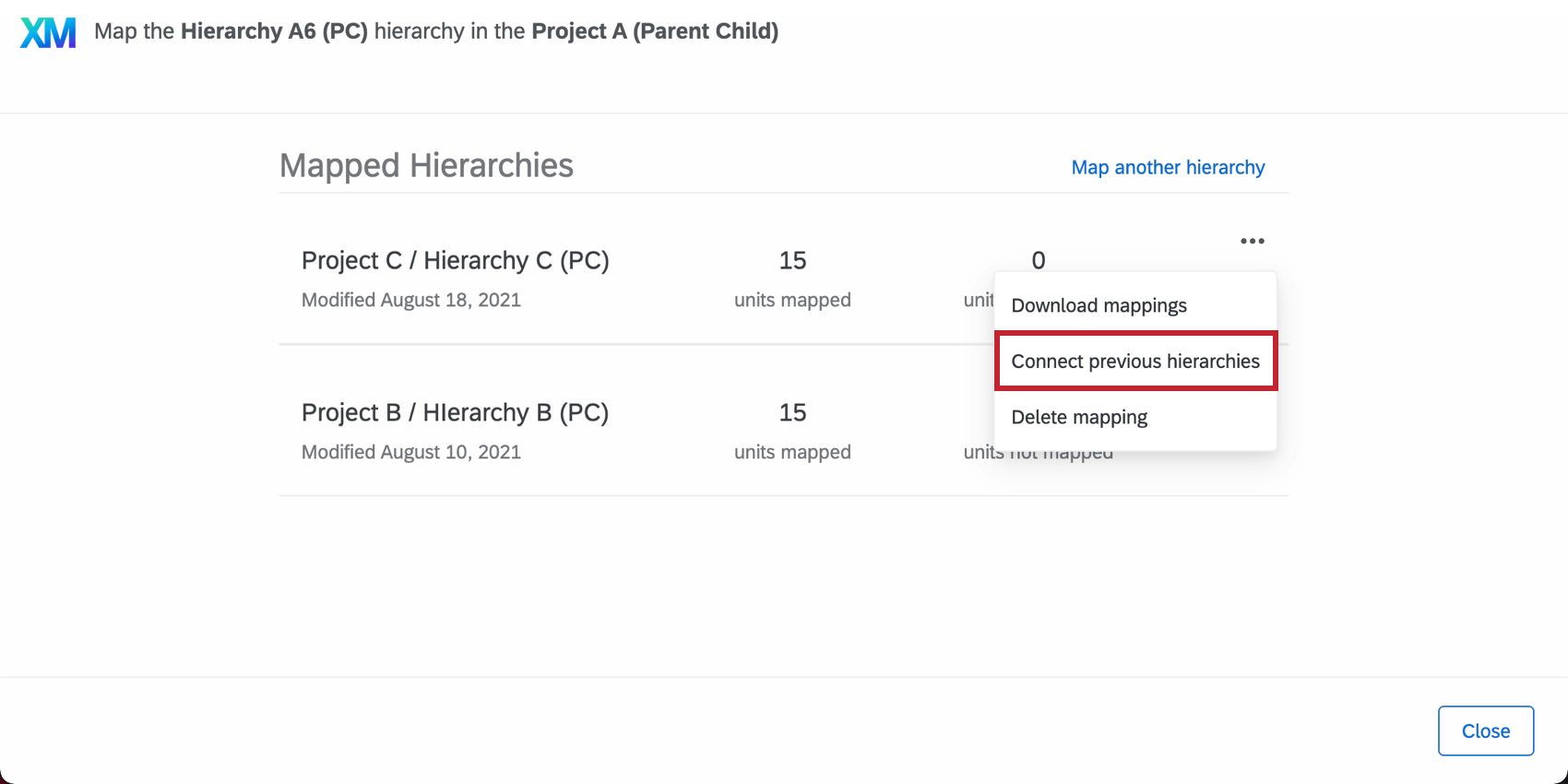Click Modified August 10, 2021 under Project B
1568x784 pixels.
pos(410,451)
